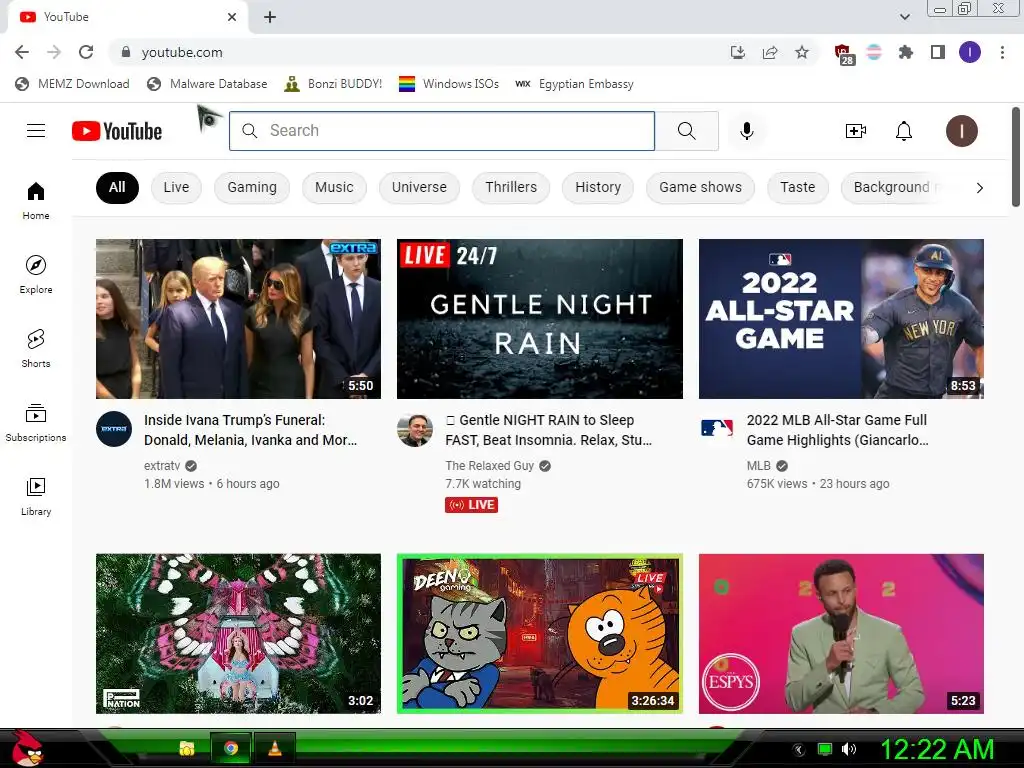Open the YouTube hamburger guide menu
Viewport: 1024px width, 768px height.
click(36, 131)
